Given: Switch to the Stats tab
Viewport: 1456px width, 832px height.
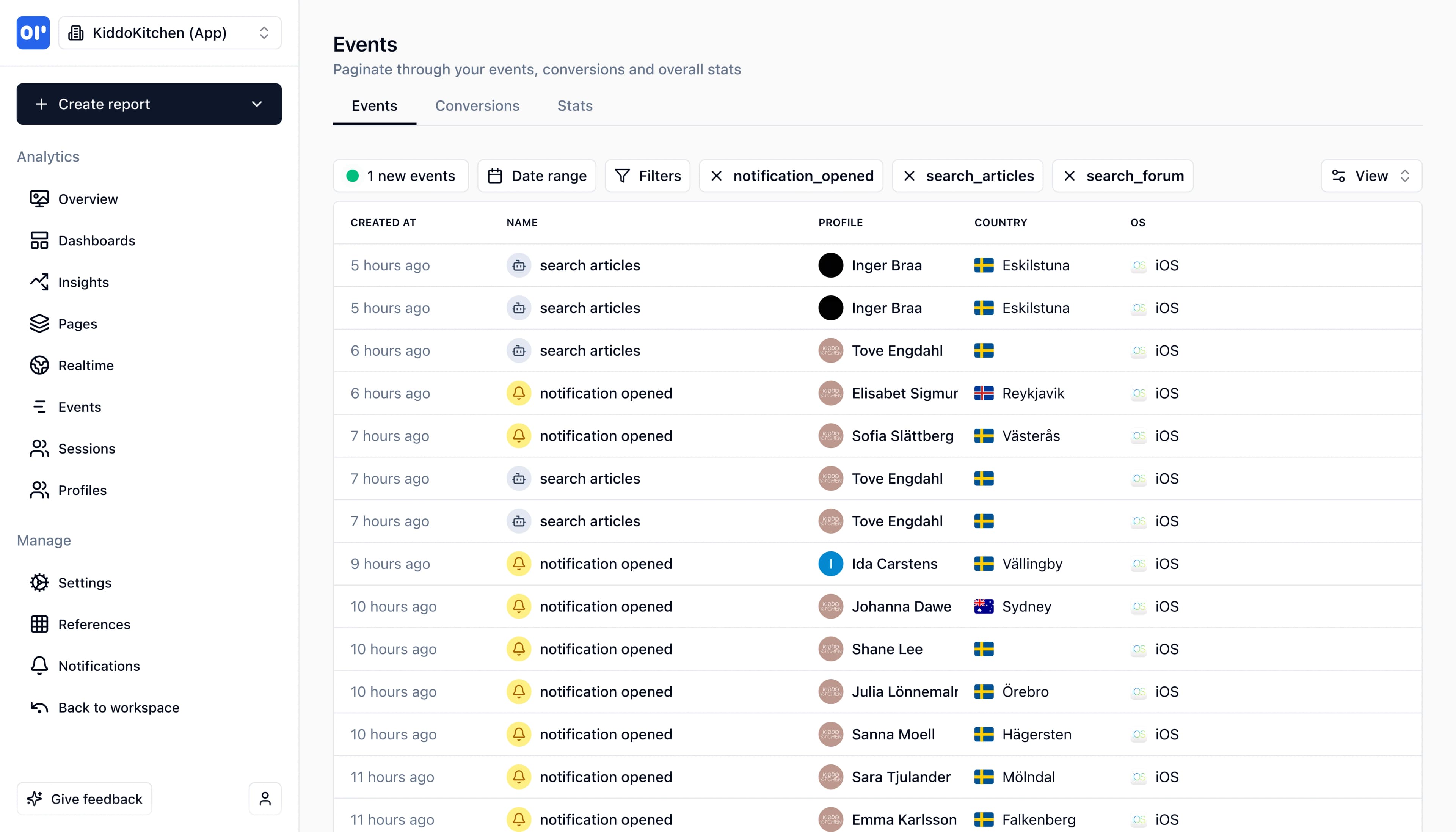Looking at the screenshot, I should pyautogui.click(x=574, y=106).
